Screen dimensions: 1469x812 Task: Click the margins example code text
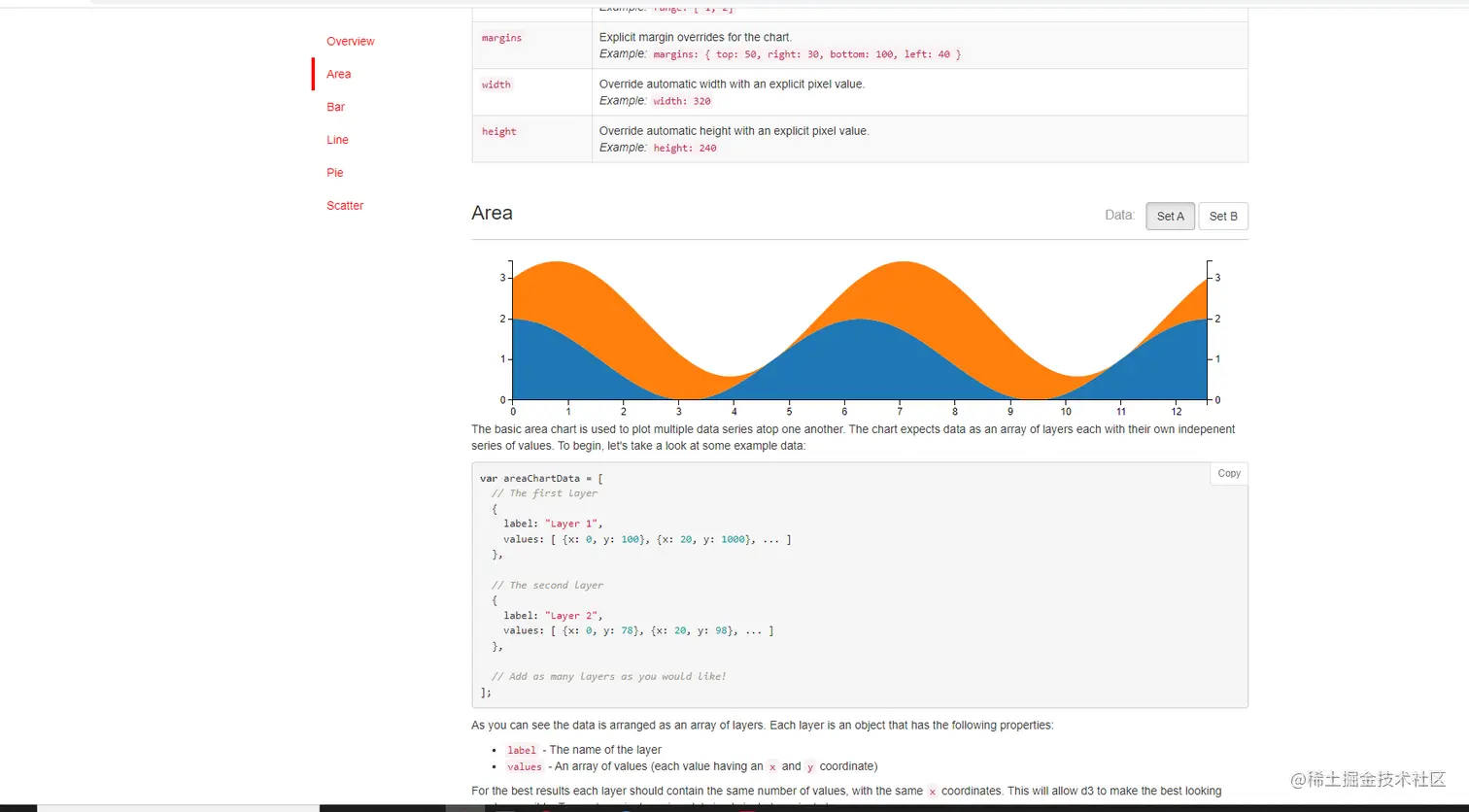tap(807, 54)
